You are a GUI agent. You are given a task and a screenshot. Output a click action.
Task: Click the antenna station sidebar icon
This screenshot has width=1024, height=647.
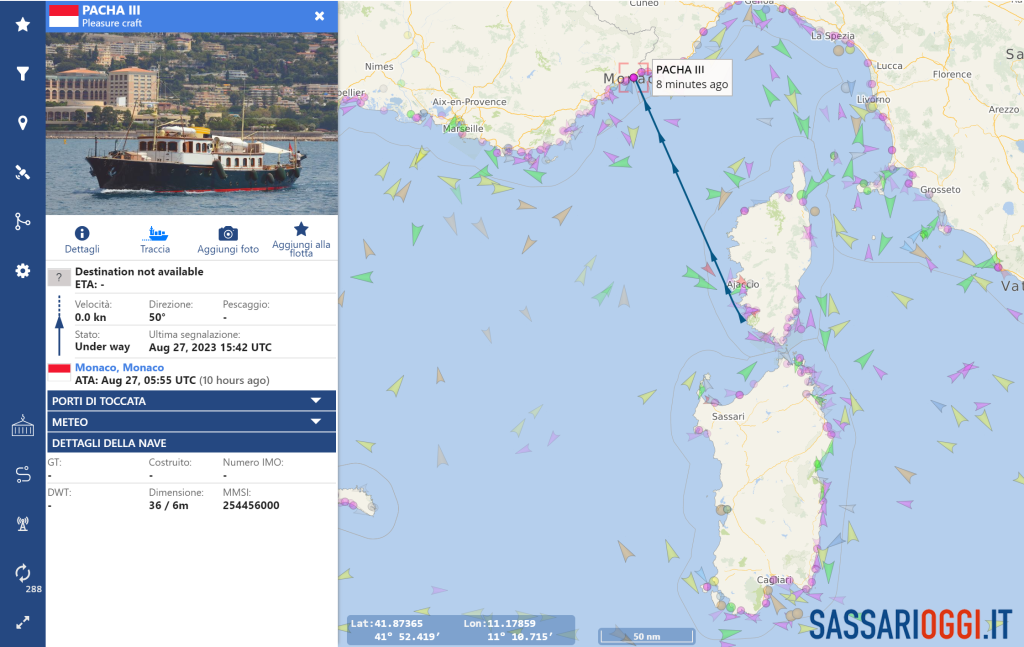pos(22,523)
